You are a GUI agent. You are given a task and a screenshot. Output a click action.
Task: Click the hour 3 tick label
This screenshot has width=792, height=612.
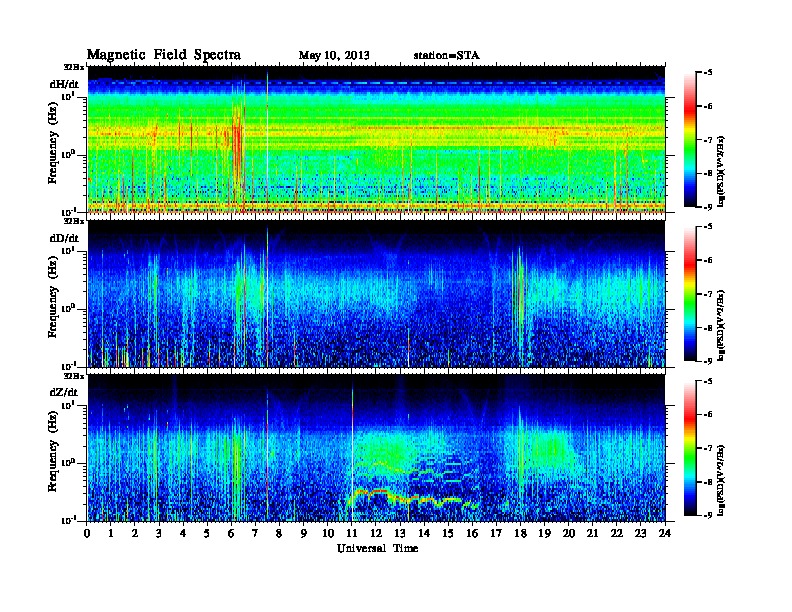tap(159, 533)
